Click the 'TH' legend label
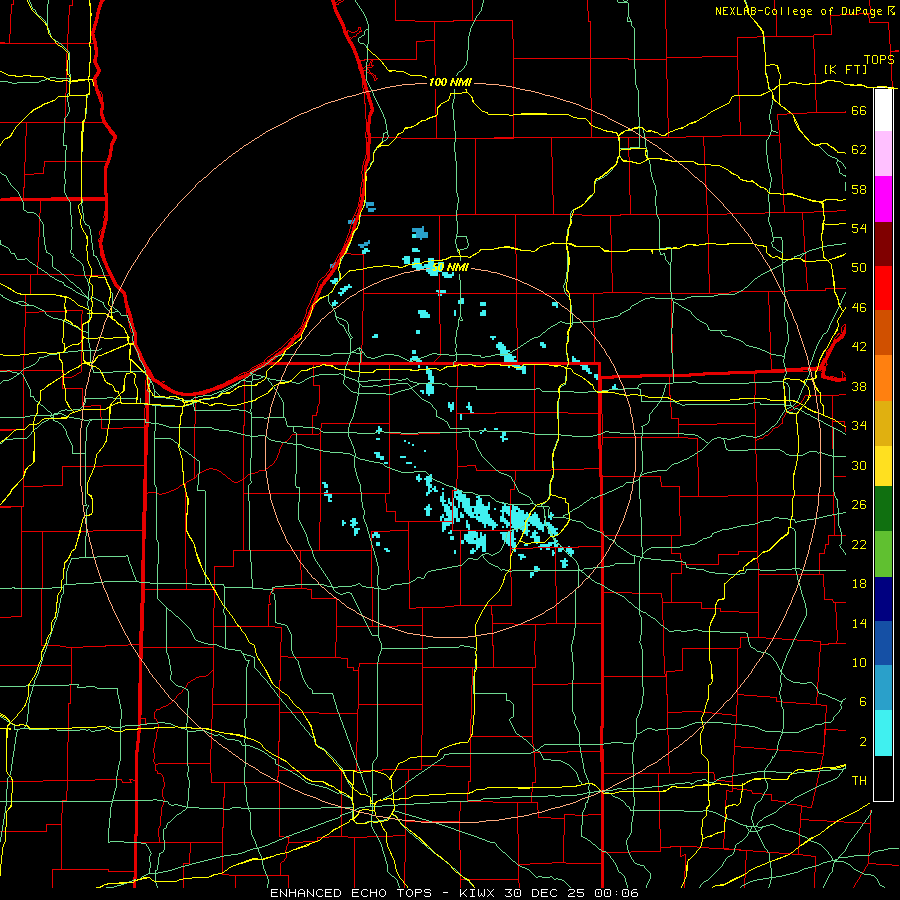Viewport: 900px width, 900px height. pos(859,781)
